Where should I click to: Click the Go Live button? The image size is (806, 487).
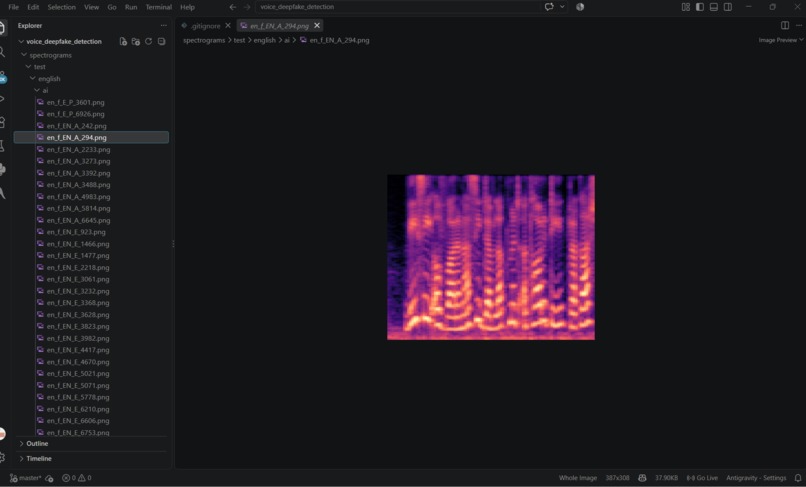[x=702, y=478]
